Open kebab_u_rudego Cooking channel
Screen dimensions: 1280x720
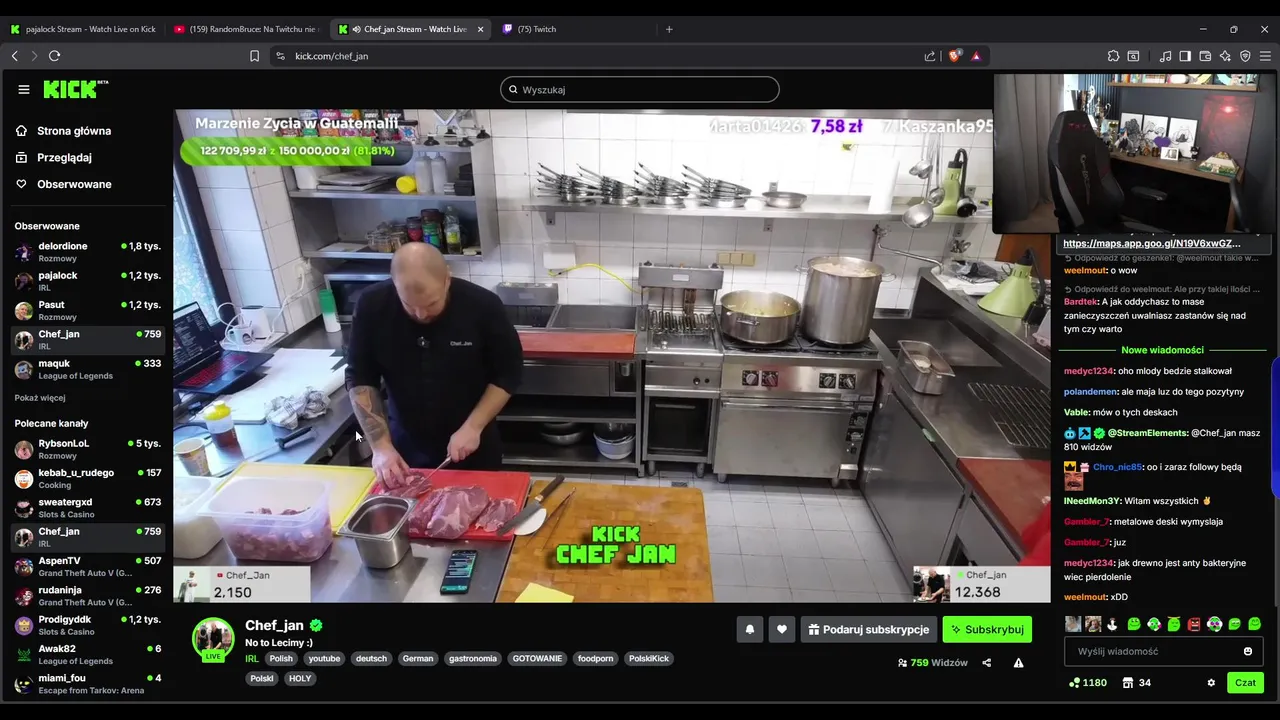click(x=86, y=478)
